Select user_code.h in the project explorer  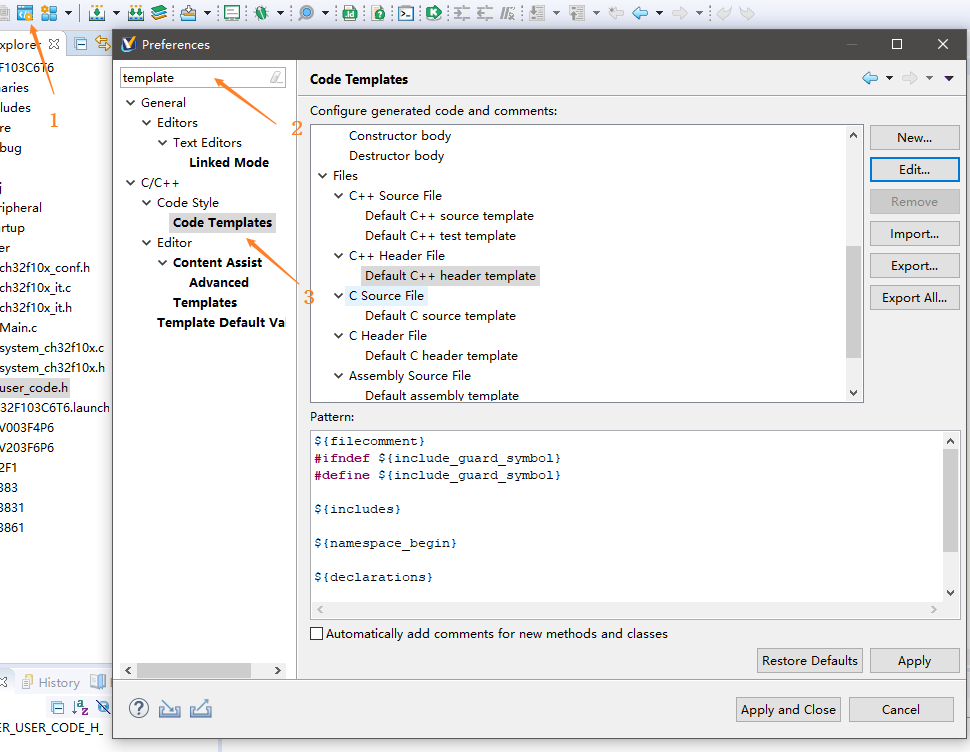[x=34, y=388]
